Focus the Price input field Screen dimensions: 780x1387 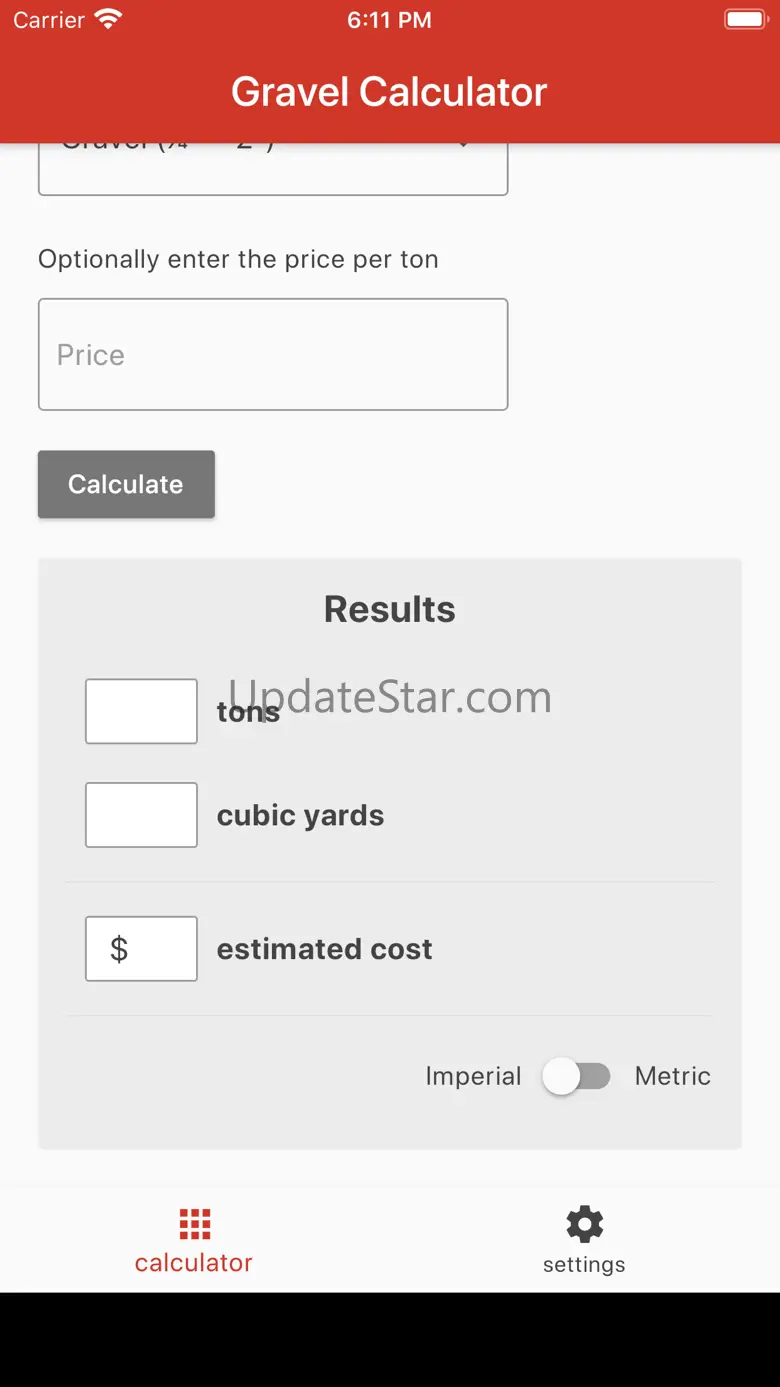coord(273,355)
